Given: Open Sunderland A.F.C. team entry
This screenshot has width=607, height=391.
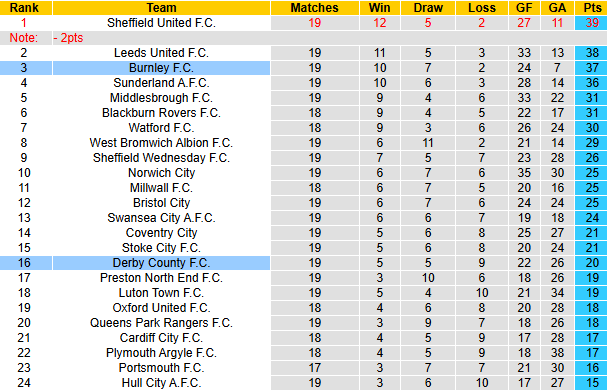Looking at the screenshot, I should pos(161,83).
